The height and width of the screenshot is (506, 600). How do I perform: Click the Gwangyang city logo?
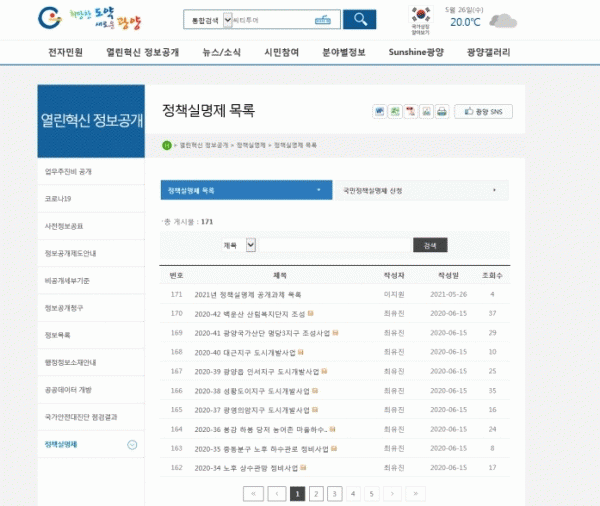(x=88, y=19)
